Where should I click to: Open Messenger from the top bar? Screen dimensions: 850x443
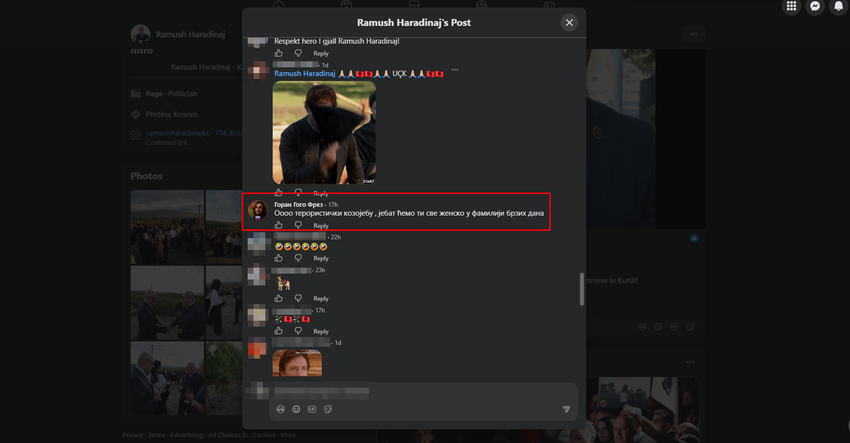815,7
